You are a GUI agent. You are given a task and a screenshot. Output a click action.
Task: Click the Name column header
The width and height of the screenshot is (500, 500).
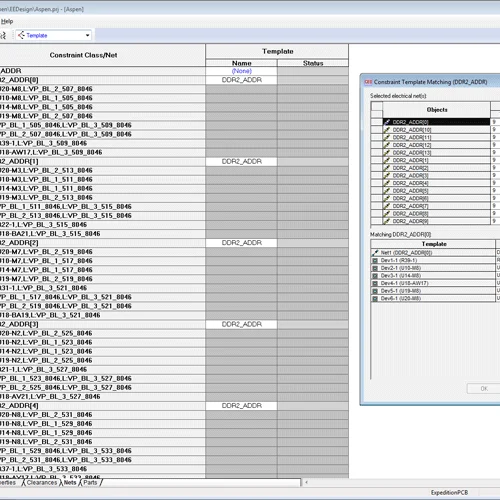click(242, 63)
